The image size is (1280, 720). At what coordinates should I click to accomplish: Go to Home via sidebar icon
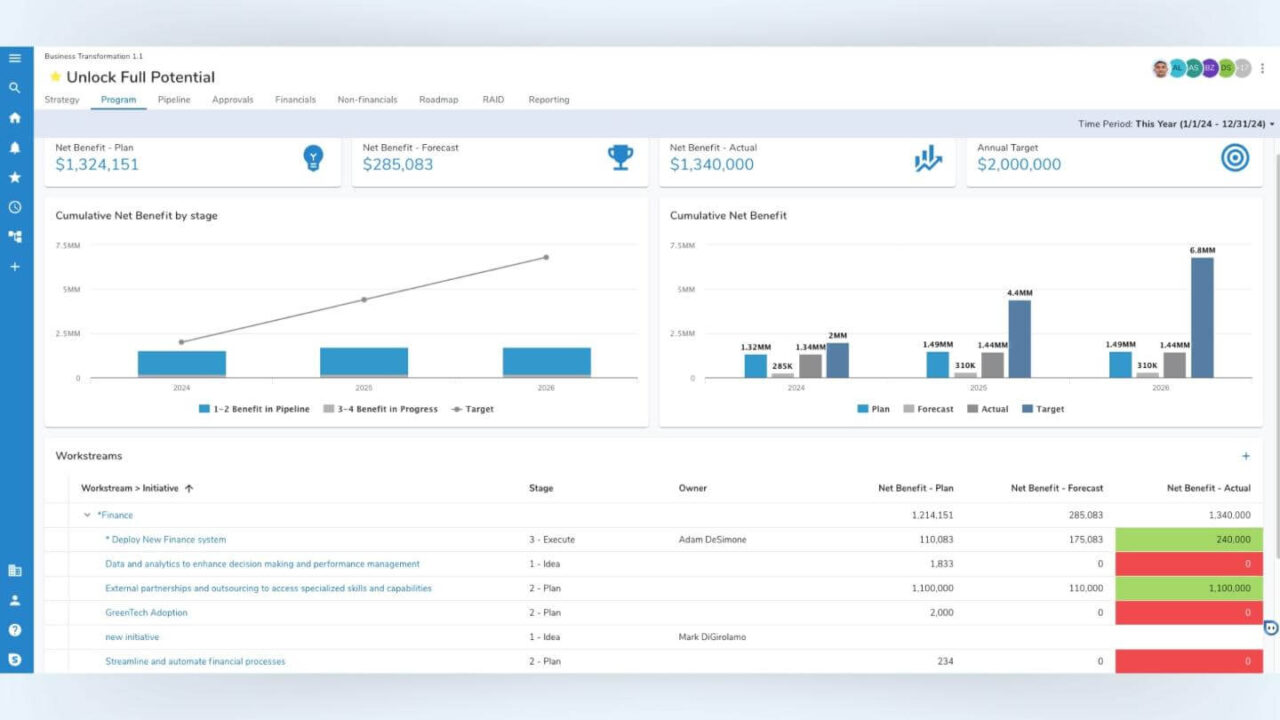[x=15, y=118]
